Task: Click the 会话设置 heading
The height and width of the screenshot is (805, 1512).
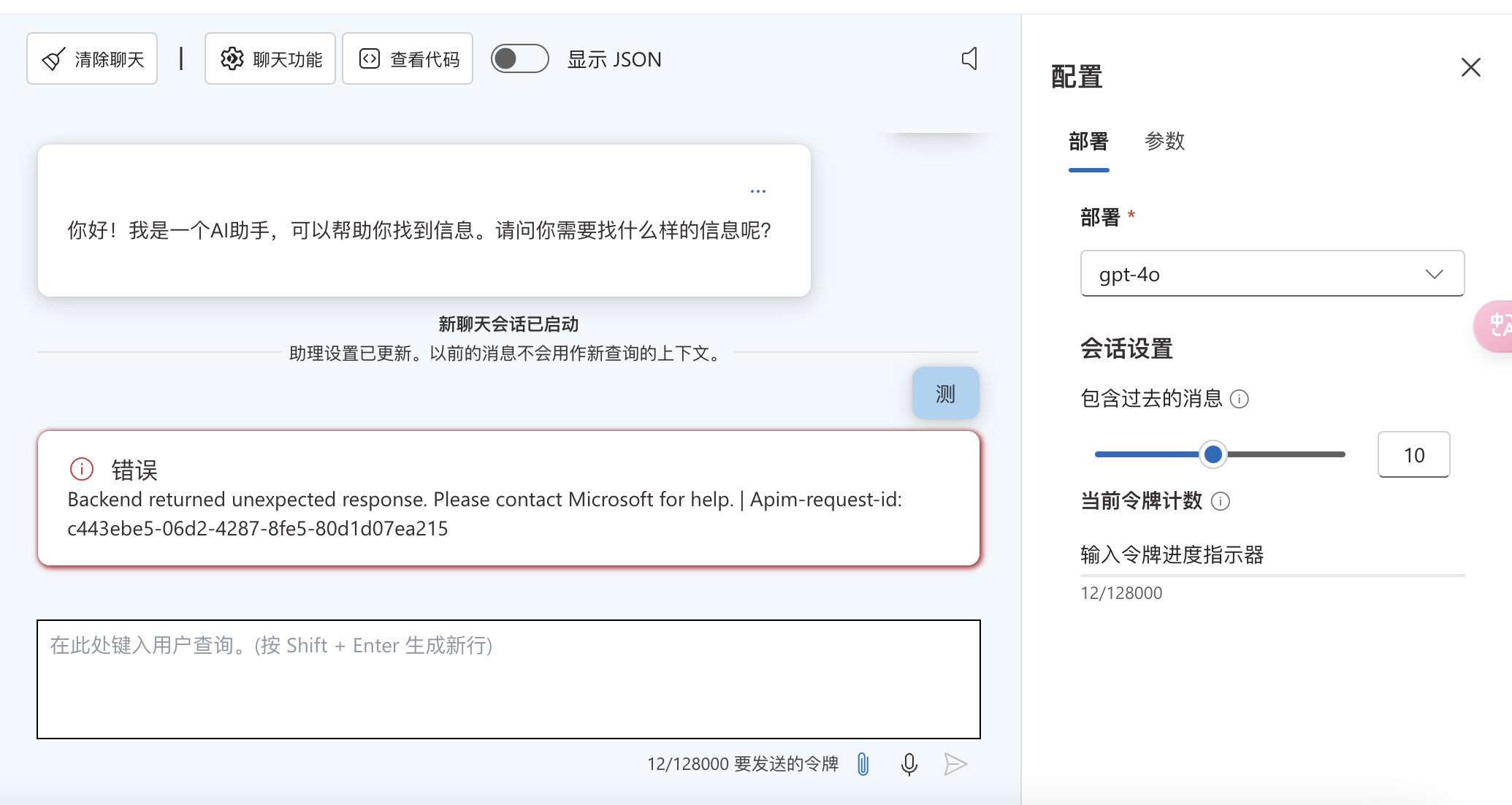Action: coord(1127,348)
